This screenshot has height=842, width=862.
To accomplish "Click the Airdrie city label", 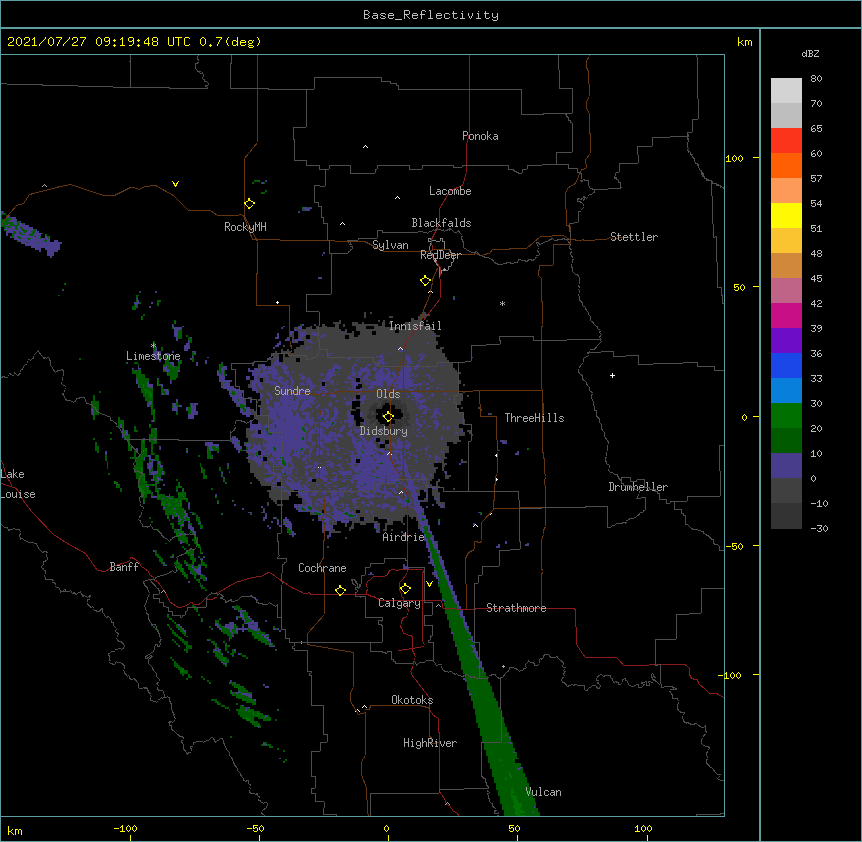I will click(404, 537).
